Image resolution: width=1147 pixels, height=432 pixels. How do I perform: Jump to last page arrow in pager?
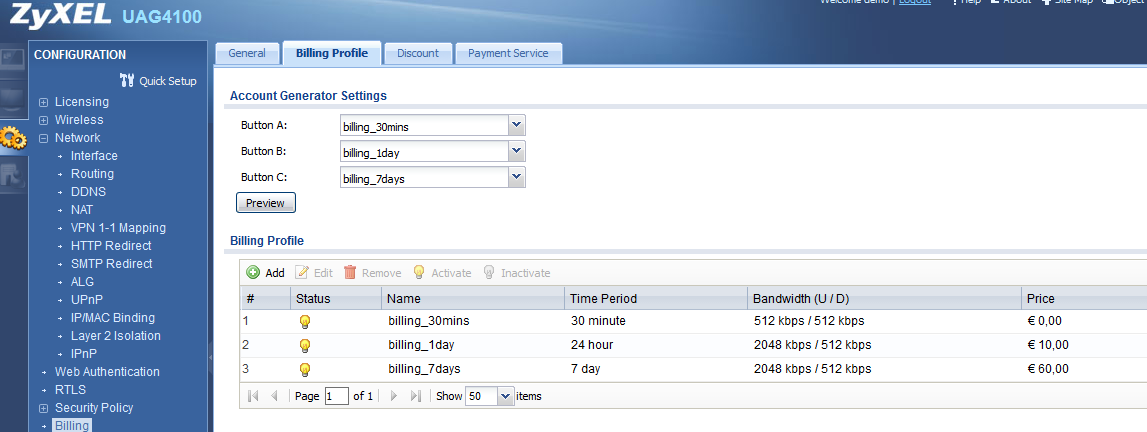coord(416,396)
